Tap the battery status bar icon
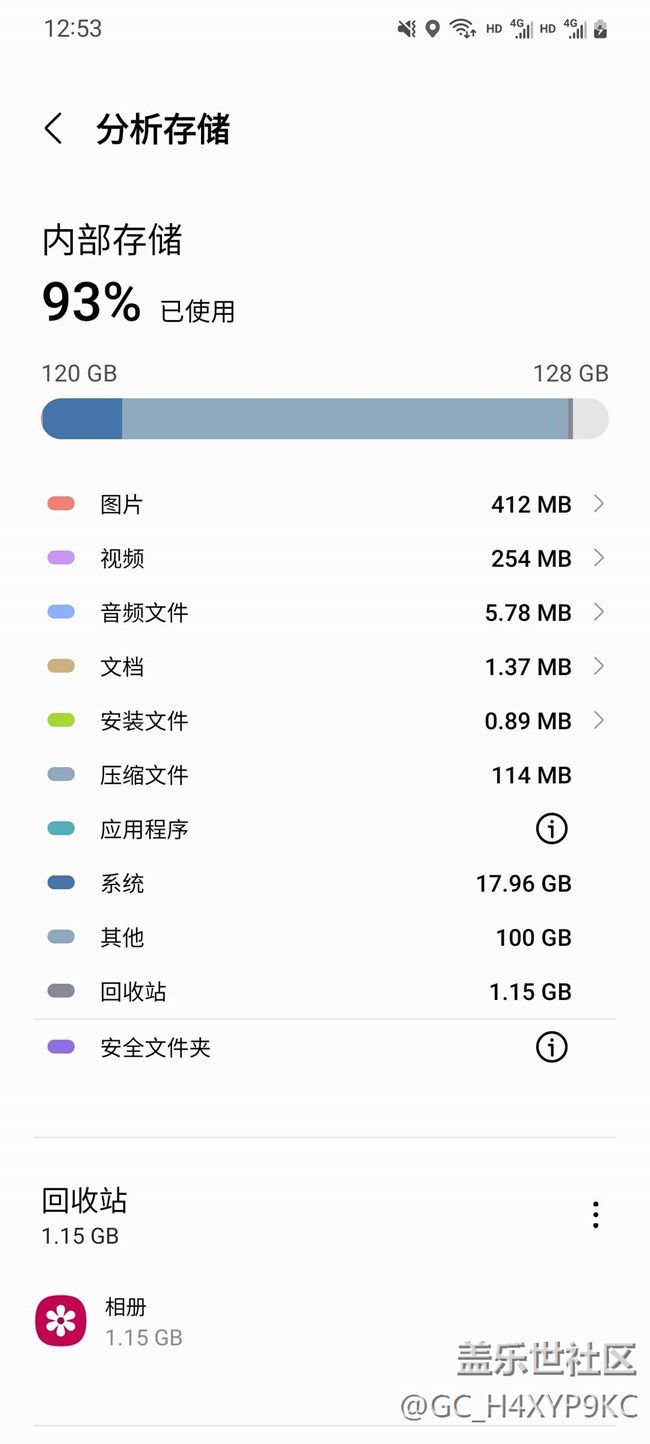 point(600,29)
